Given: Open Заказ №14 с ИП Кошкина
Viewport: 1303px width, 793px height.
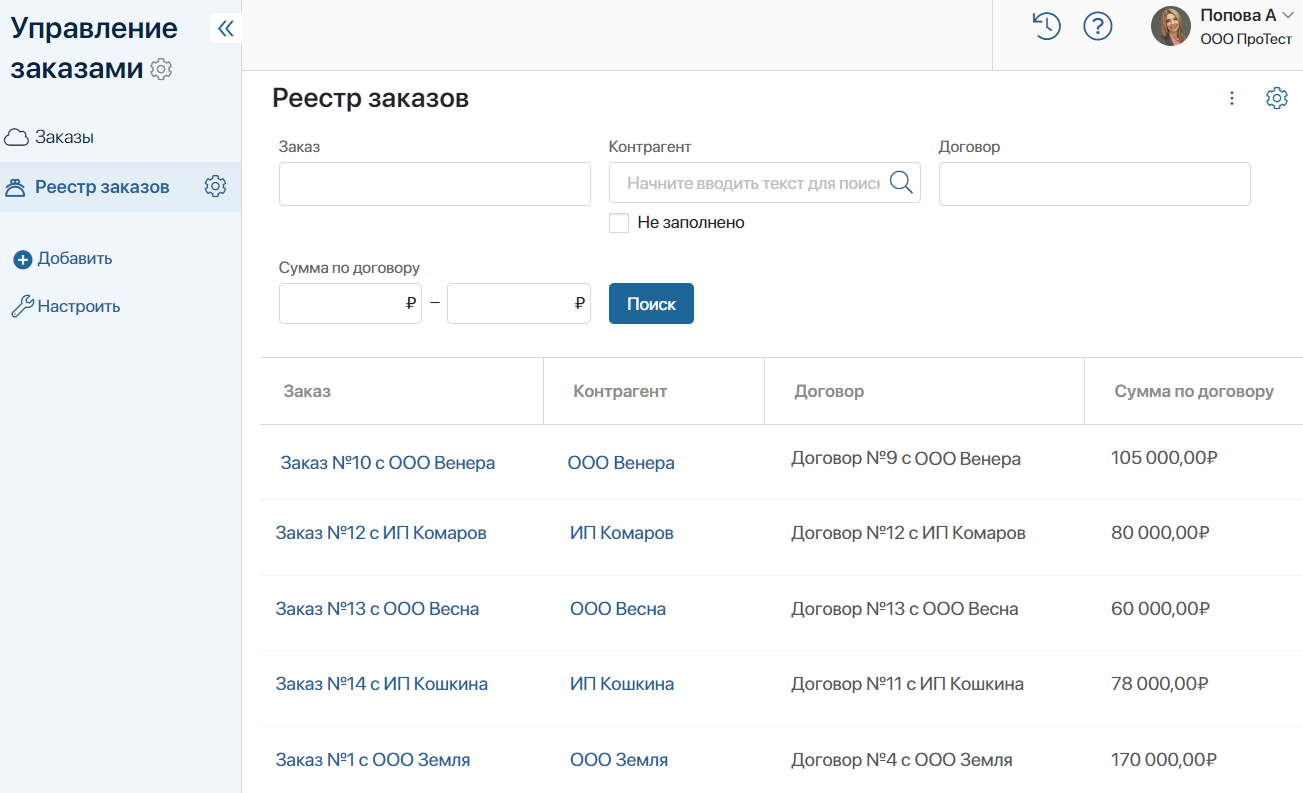Looking at the screenshot, I should click(382, 684).
